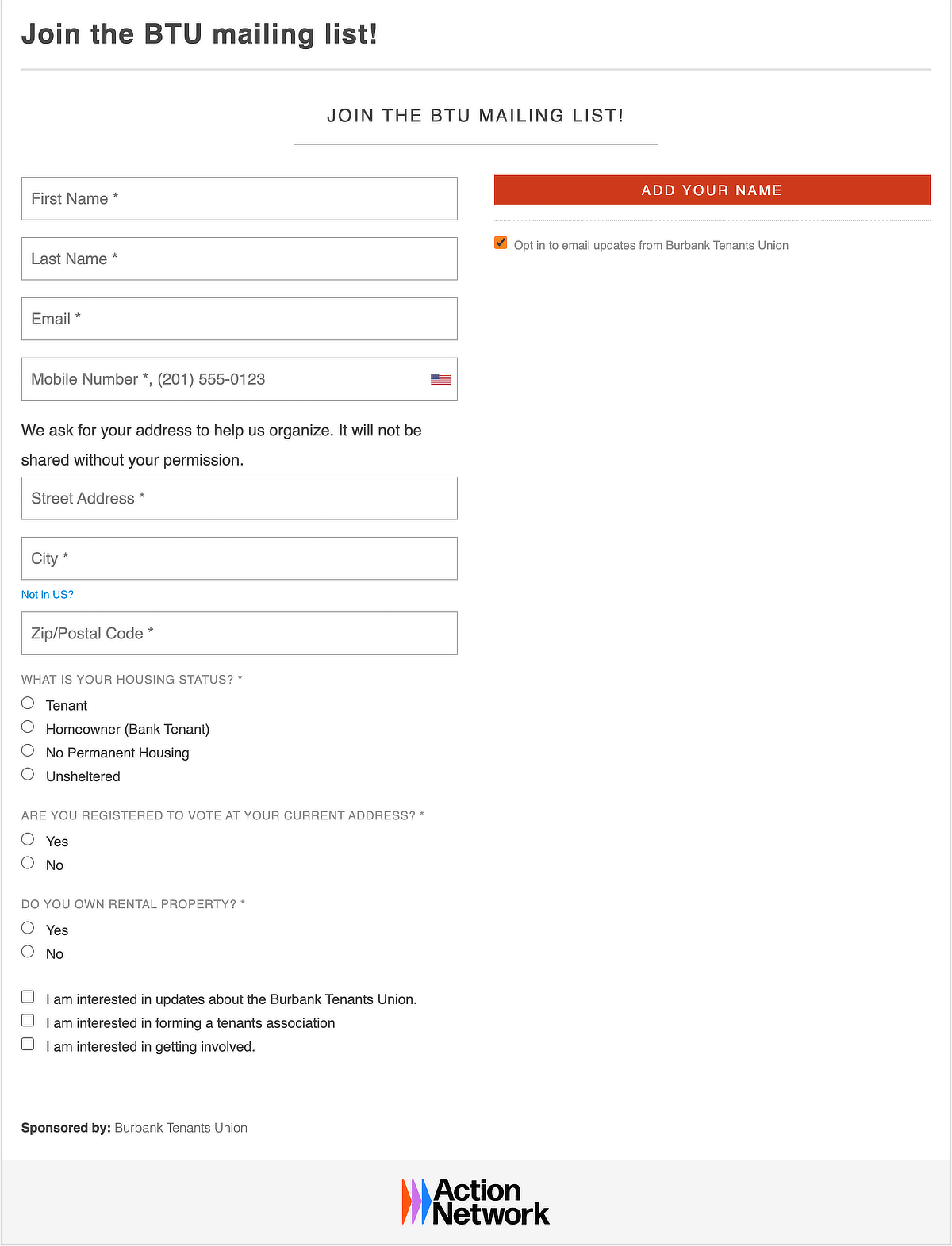952x1246 pixels.
Task: Select 'Homeowner (Bank Tenant)' option
Action: 28,726
